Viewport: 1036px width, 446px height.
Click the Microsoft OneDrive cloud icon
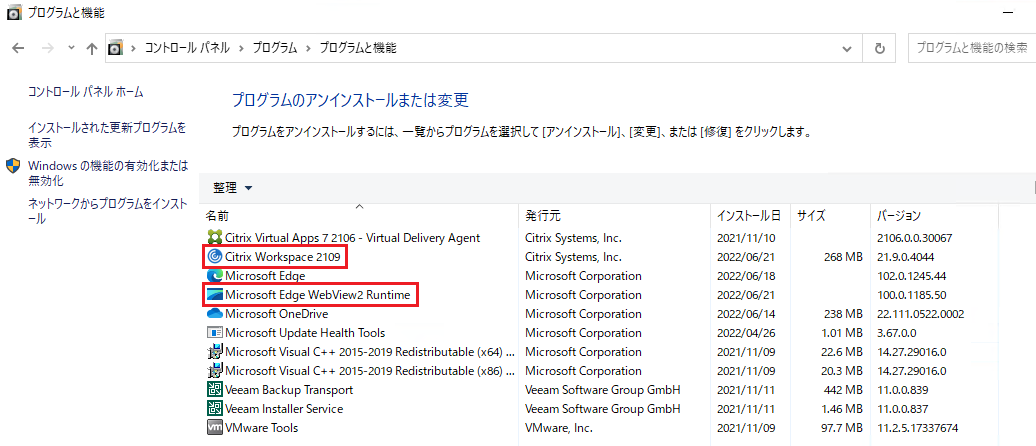214,314
